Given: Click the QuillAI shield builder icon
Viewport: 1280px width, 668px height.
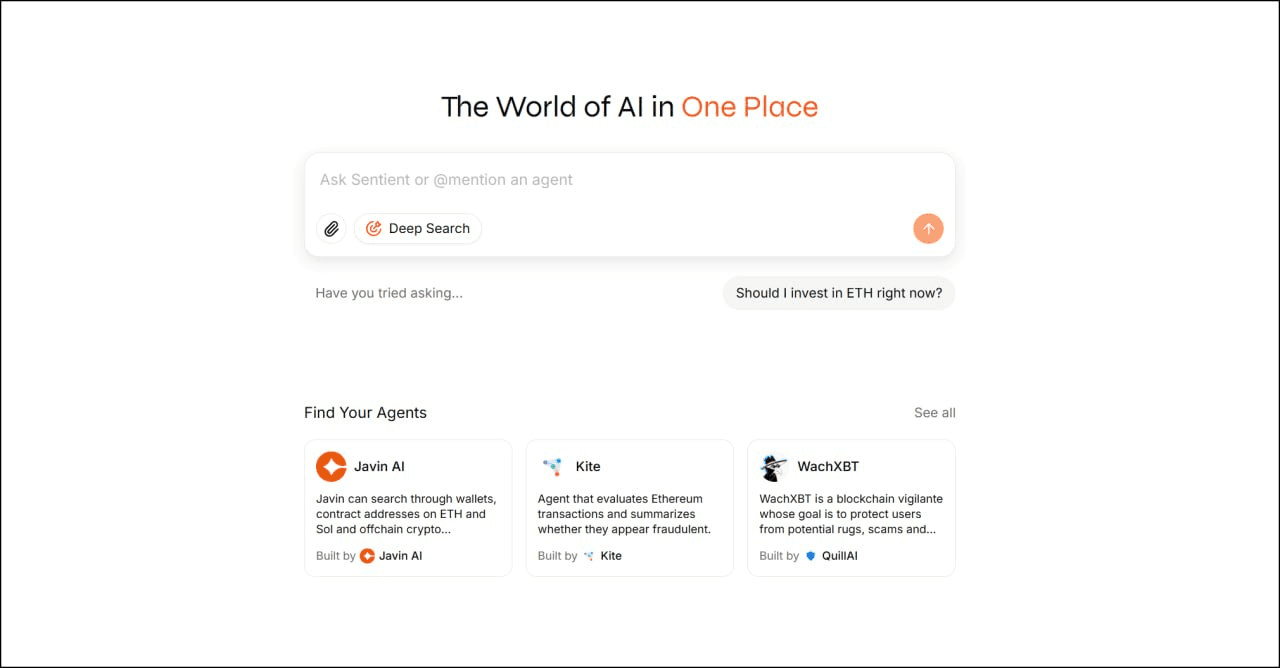Looking at the screenshot, I should coord(810,556).
